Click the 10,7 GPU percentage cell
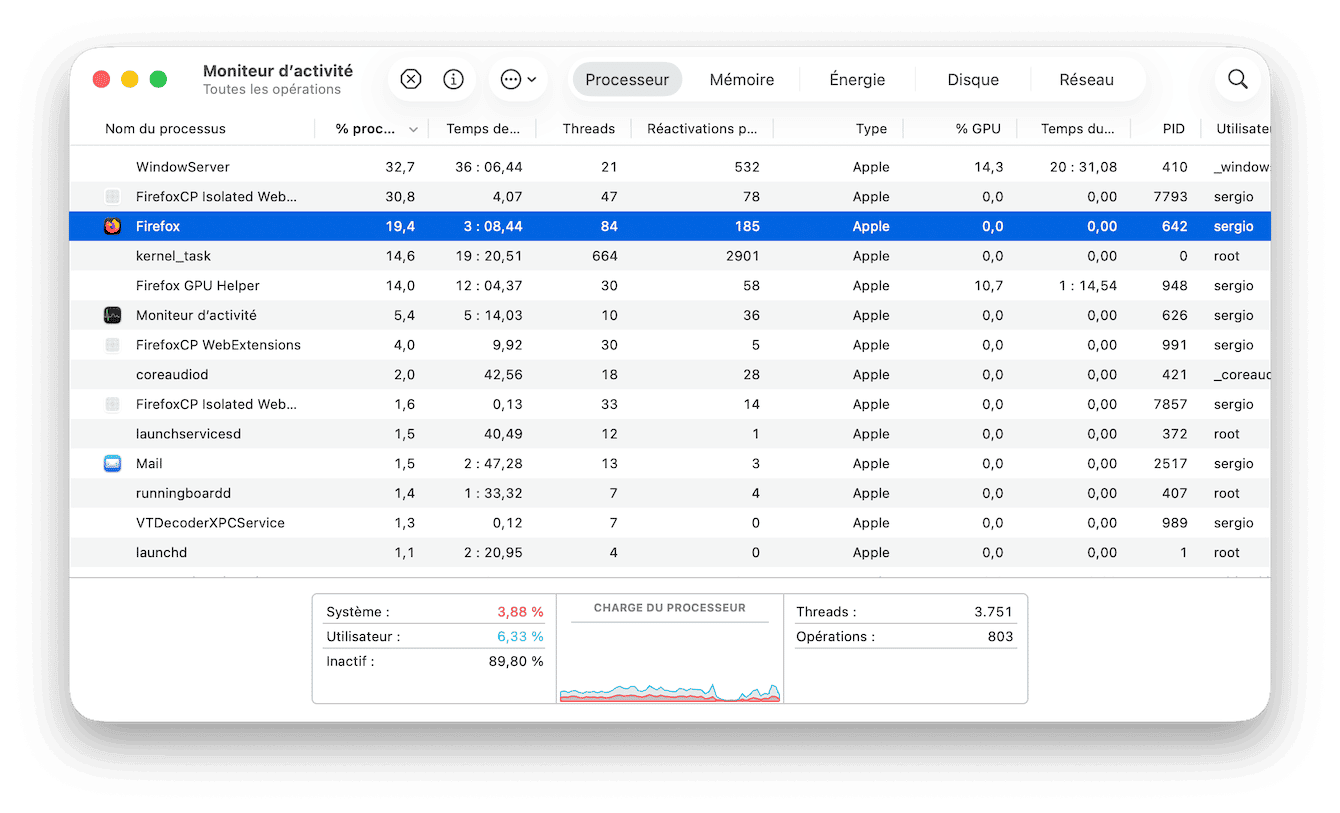Viewport: 1340px width, 813px height. click(989, 286)
